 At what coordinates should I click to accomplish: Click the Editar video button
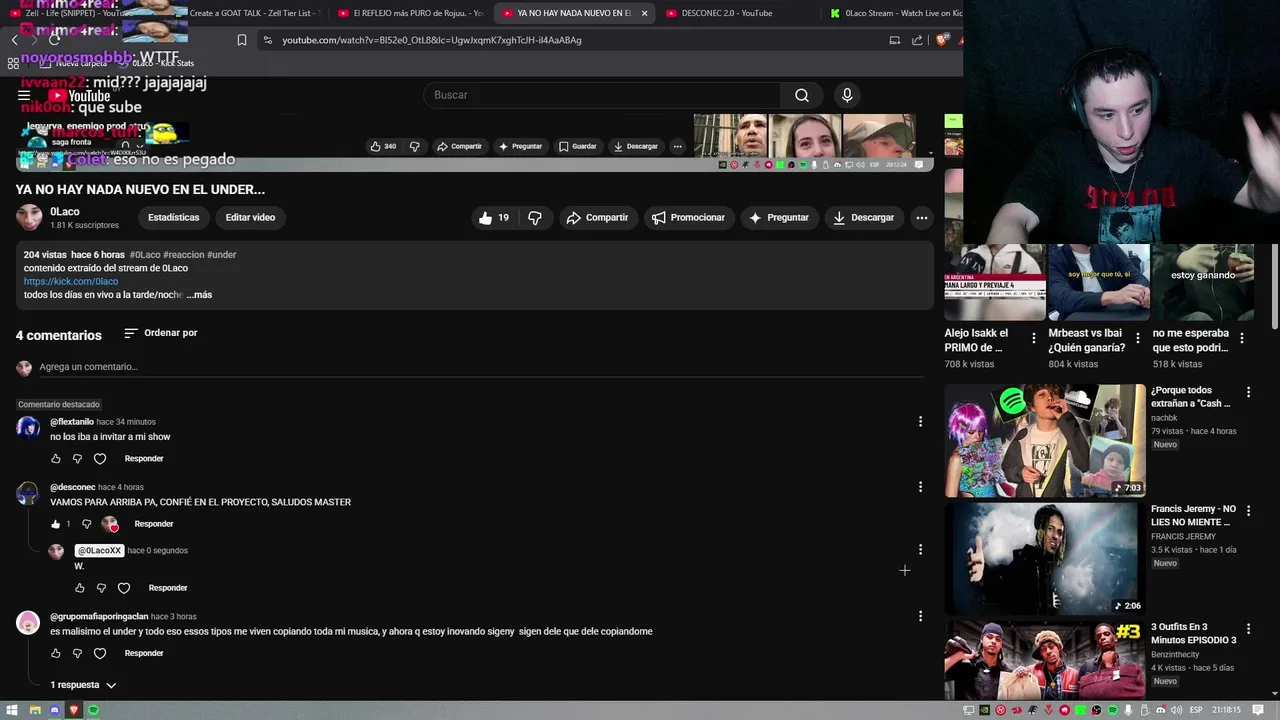coord(250,217)
